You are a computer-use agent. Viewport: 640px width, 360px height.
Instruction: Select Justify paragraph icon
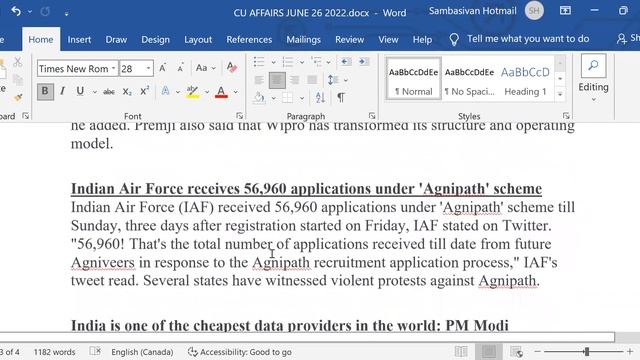point(312,80)
